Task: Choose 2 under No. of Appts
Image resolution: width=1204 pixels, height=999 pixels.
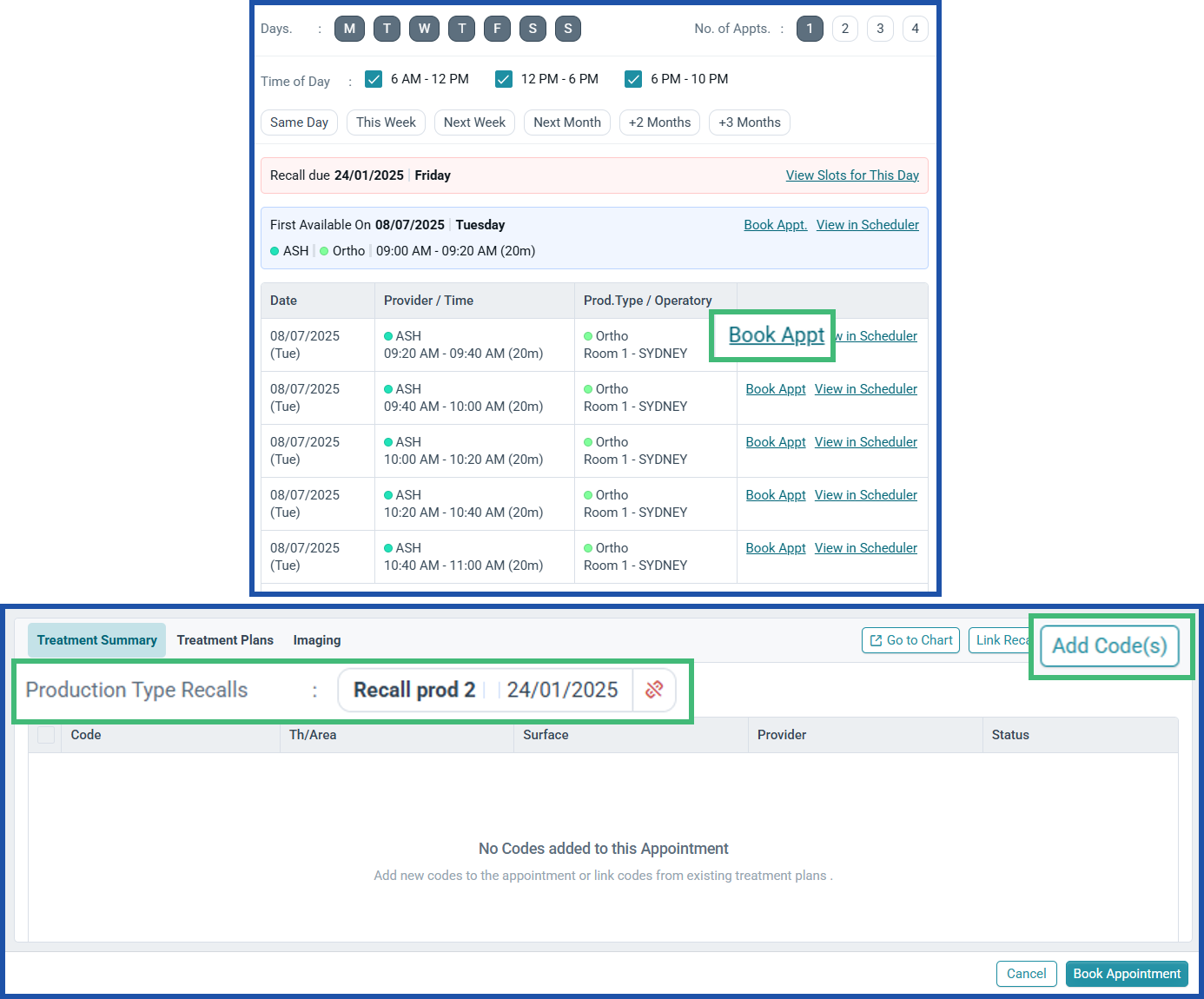Action: 844,29
